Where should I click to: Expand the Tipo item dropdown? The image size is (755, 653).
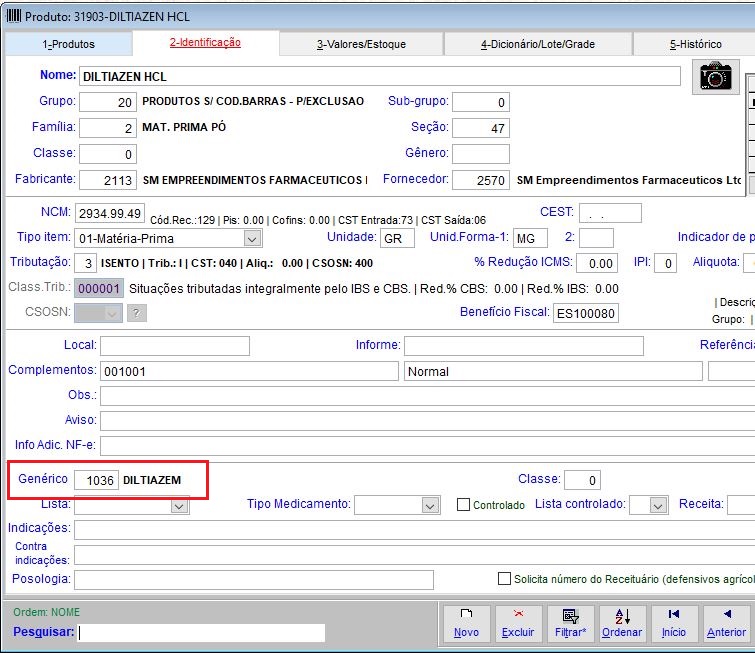click(x=252, y=238)
